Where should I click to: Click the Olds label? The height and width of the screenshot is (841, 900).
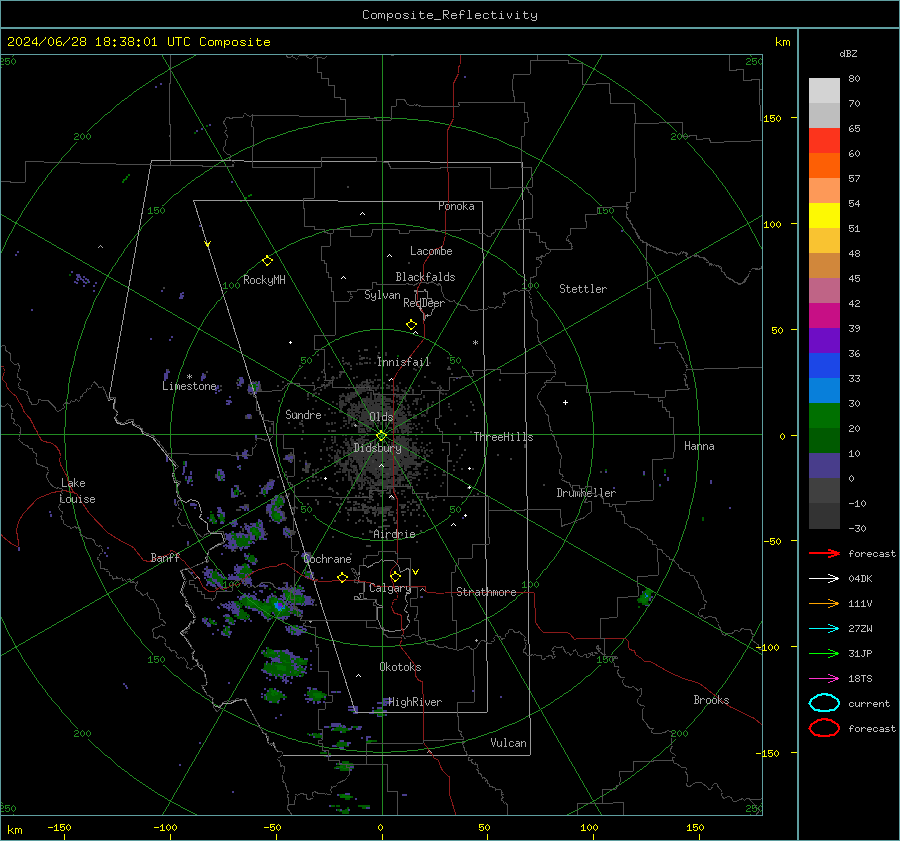(x=381, y=417)
